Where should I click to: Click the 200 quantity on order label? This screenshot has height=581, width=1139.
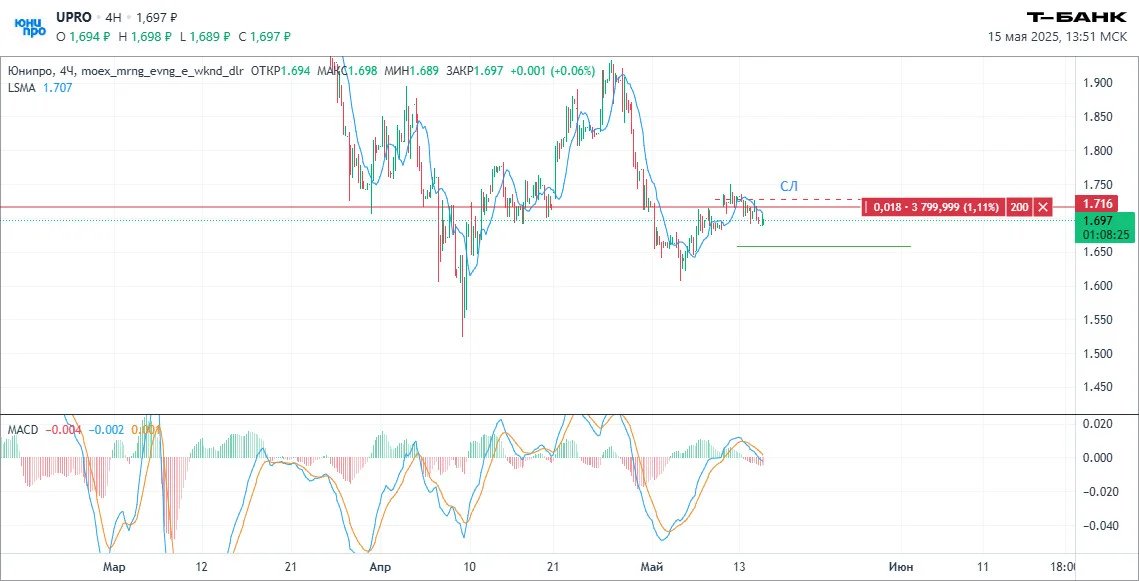[x=1019, y=207]
